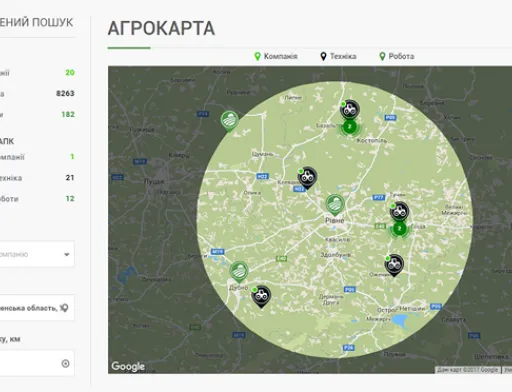Image resolution: width=512 pixels, height=392 pixels.
Task: Click the count 1 next to компанії
Action: pos(72,157)
